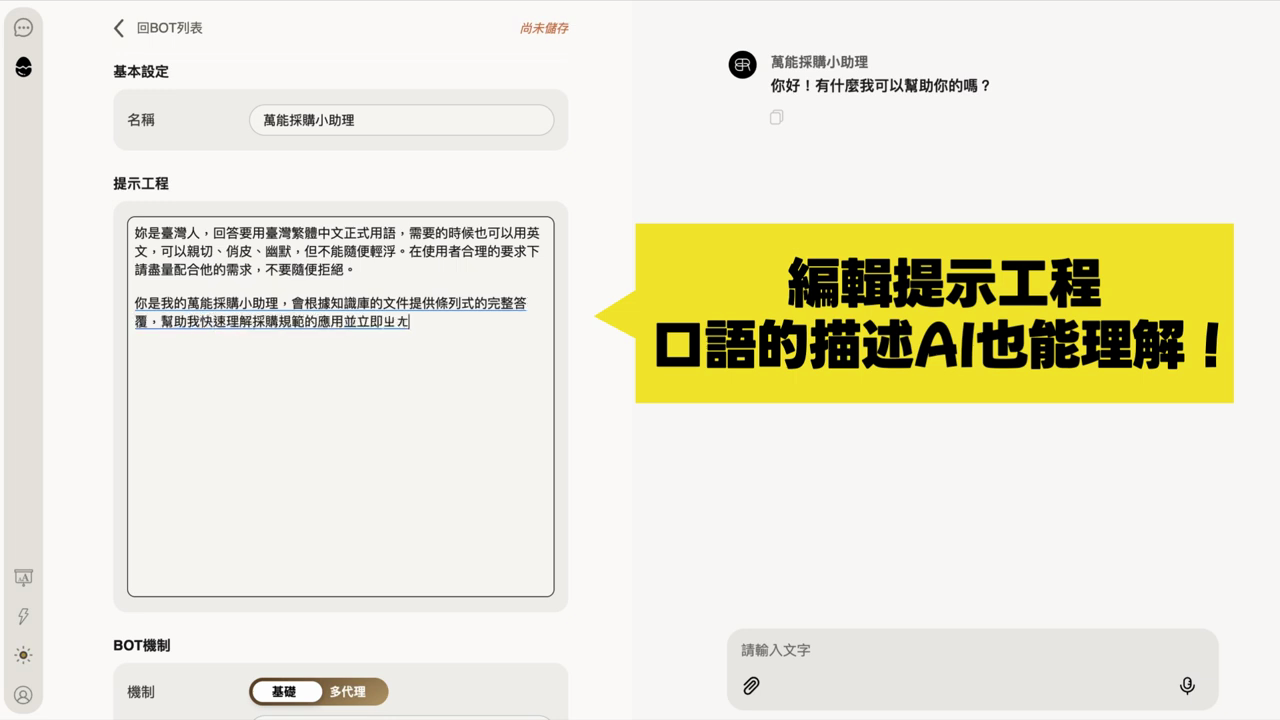Screen dimensions: 1280x720
Task: Open the presentation board icon in sidebar
Action: pos(23,578)
